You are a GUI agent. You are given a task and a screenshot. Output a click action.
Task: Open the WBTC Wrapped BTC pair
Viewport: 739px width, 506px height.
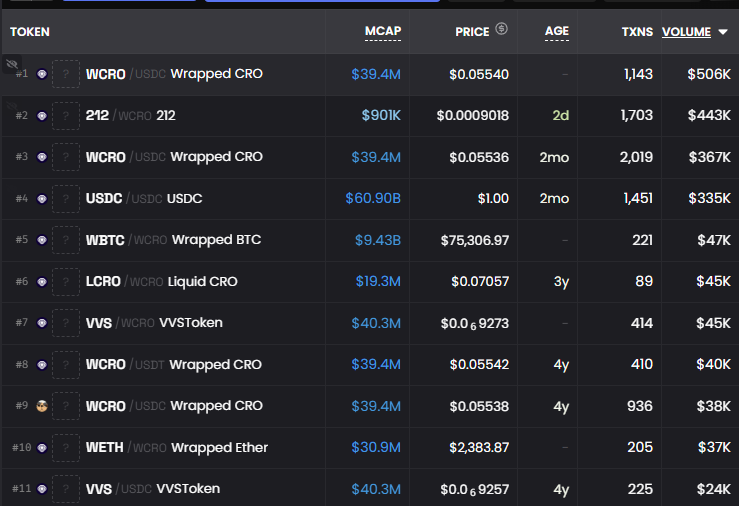173,240
